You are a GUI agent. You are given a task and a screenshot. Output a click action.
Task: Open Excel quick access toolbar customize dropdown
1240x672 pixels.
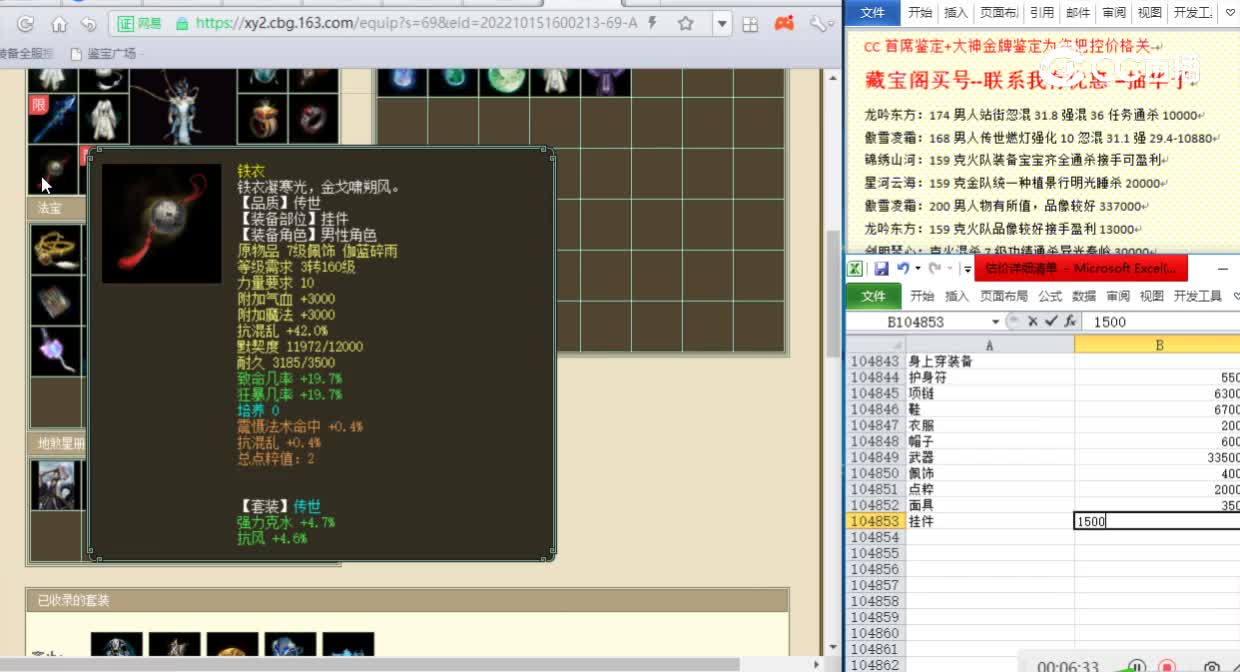coord(967,269)
